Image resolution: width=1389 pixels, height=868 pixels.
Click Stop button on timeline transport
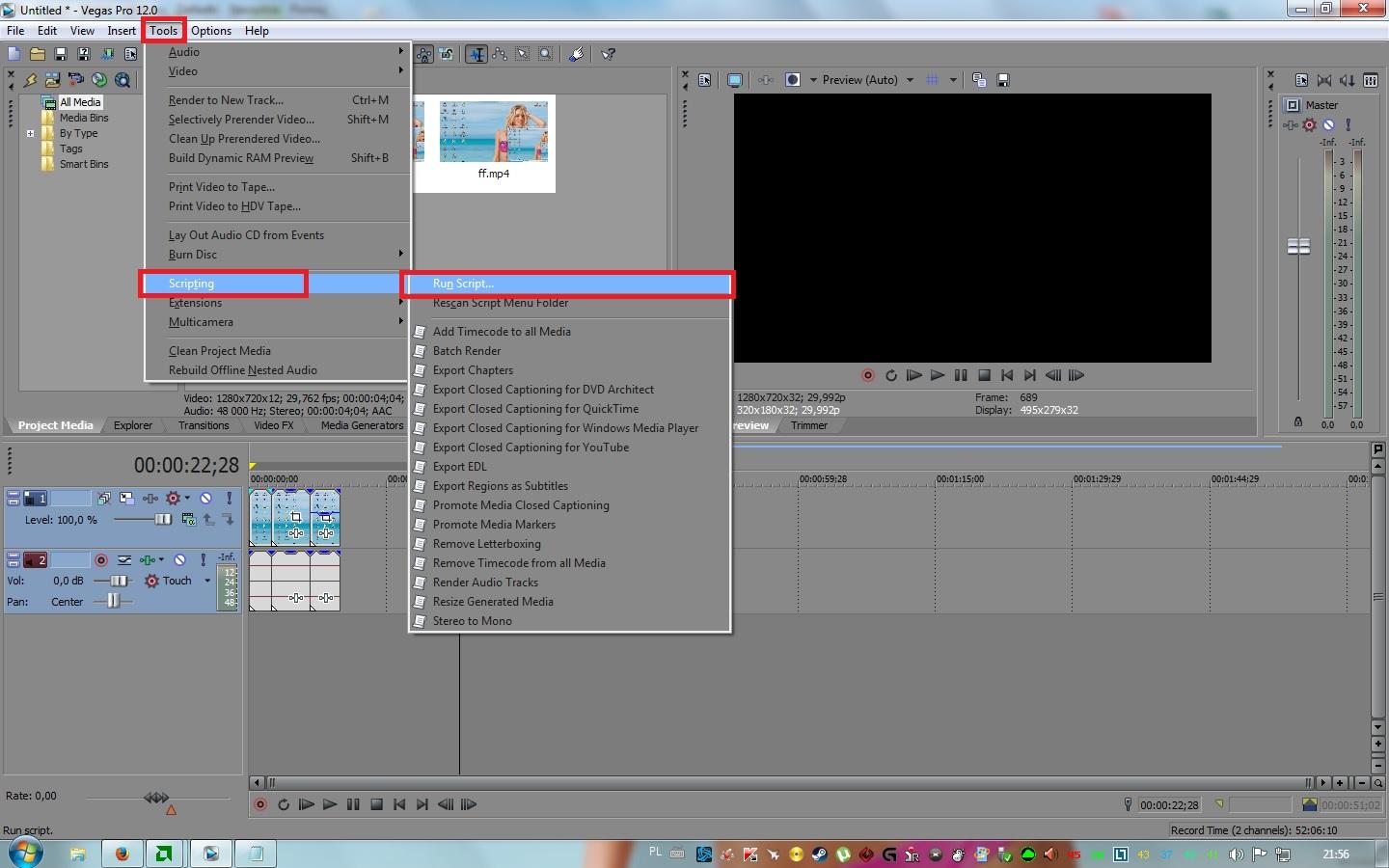coord(376,804)
